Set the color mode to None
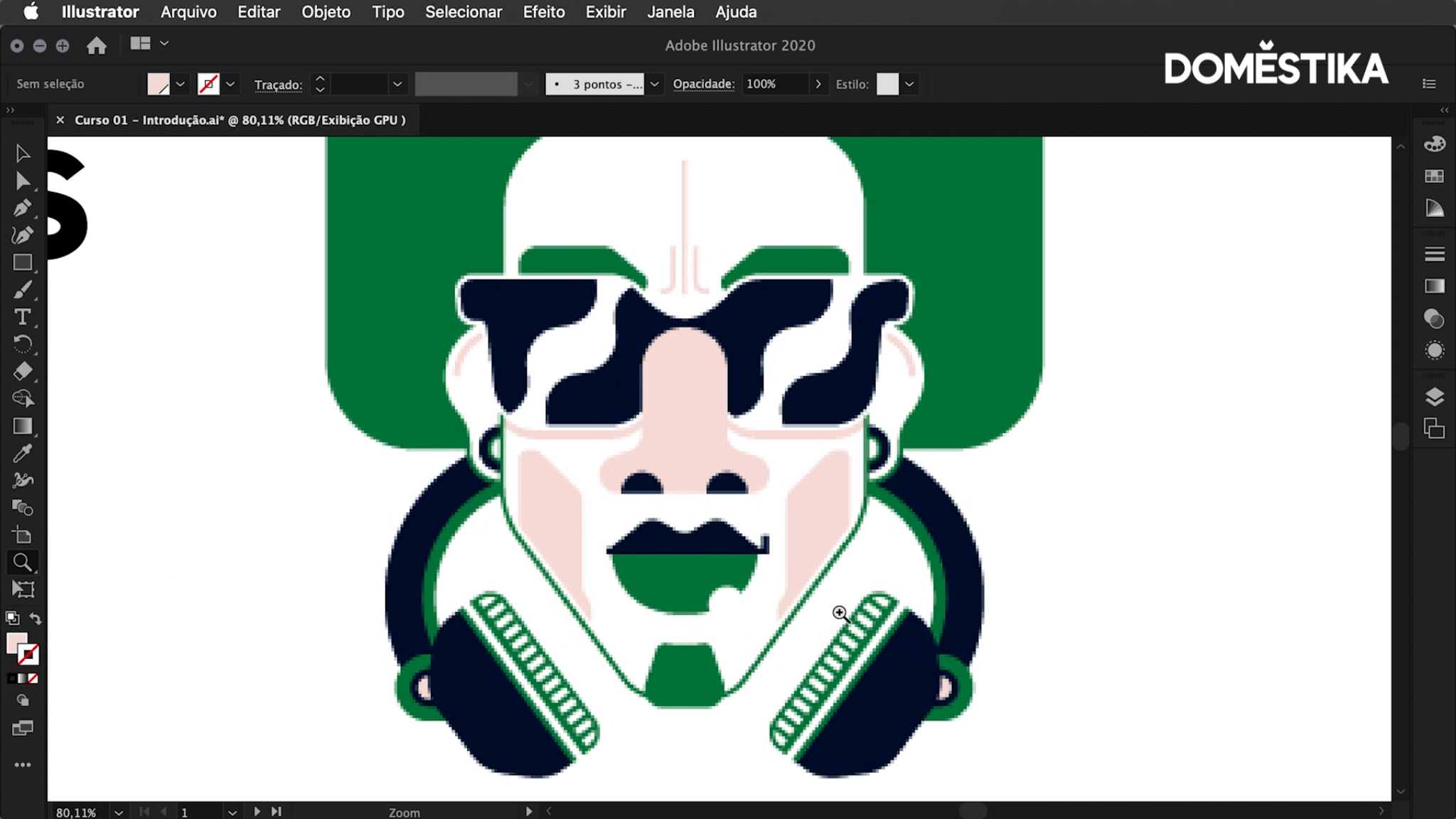Screen dimensions: 1456x819 pos(33,678)
